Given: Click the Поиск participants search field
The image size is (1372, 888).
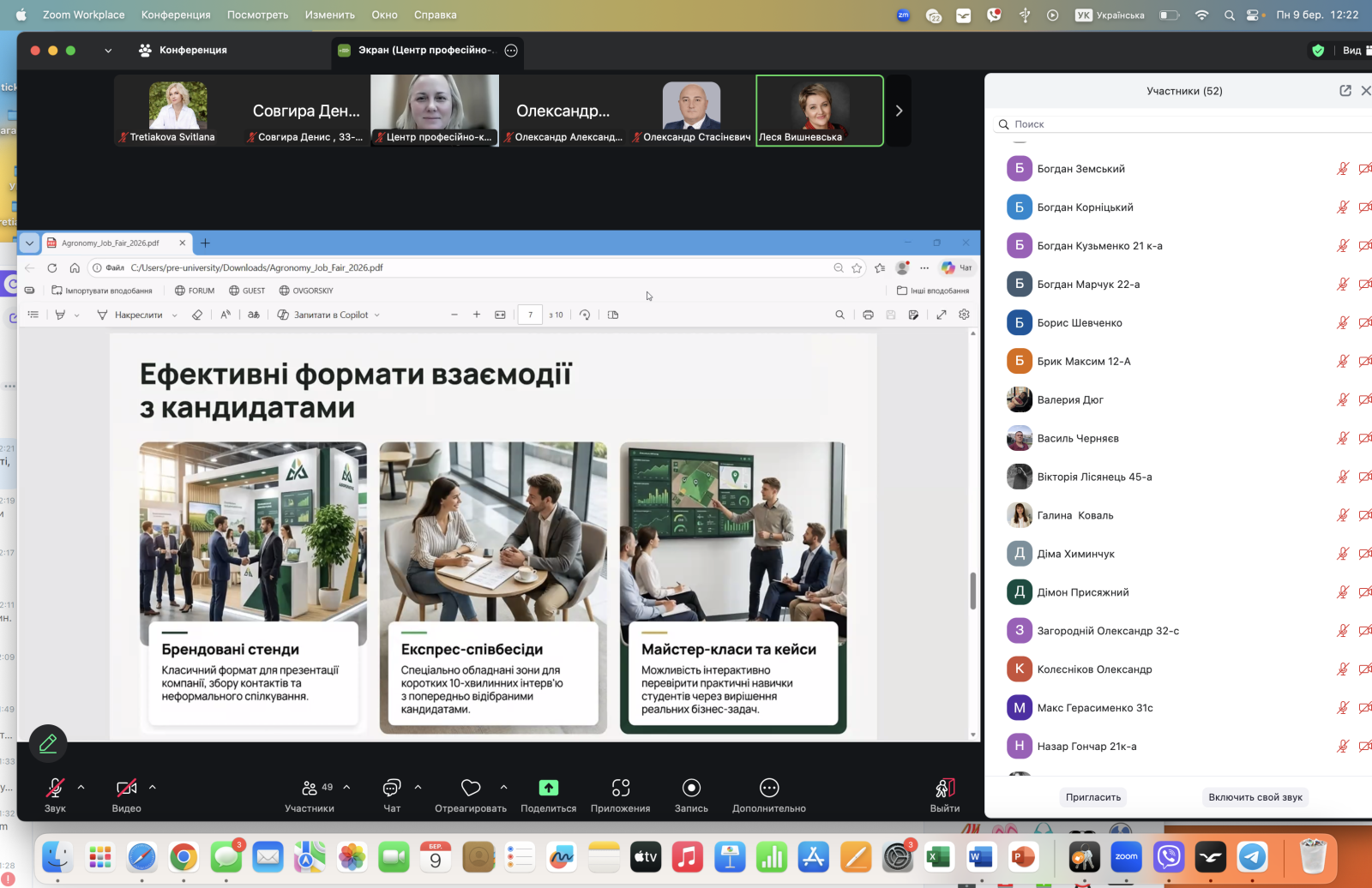Looking at the screenshot, I should pyautogui.click(x=1183, y=124).
